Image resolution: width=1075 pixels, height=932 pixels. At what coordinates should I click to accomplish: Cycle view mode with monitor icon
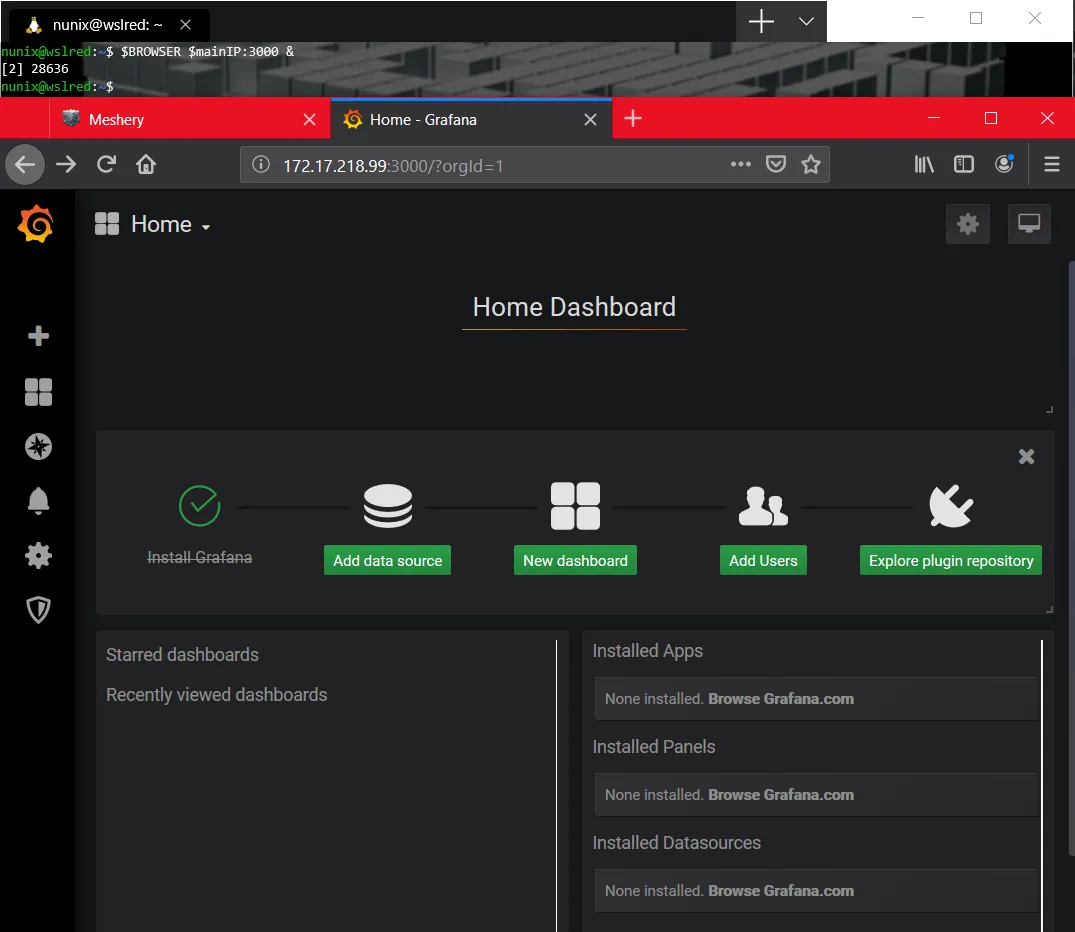click(x=1028, y=224)
